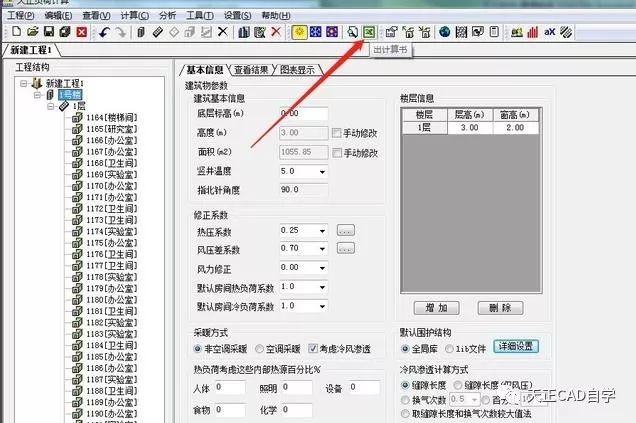Click the diagonal striped toolbar icon
636x423 pixels.
tap(566, 32)
